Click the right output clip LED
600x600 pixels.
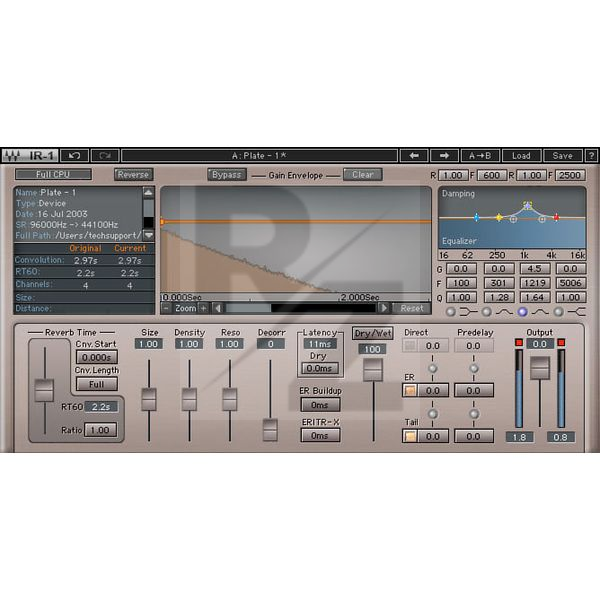[561, 342]
